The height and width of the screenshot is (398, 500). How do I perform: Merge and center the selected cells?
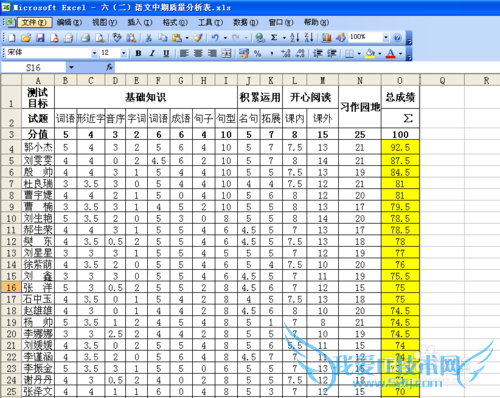226,53
